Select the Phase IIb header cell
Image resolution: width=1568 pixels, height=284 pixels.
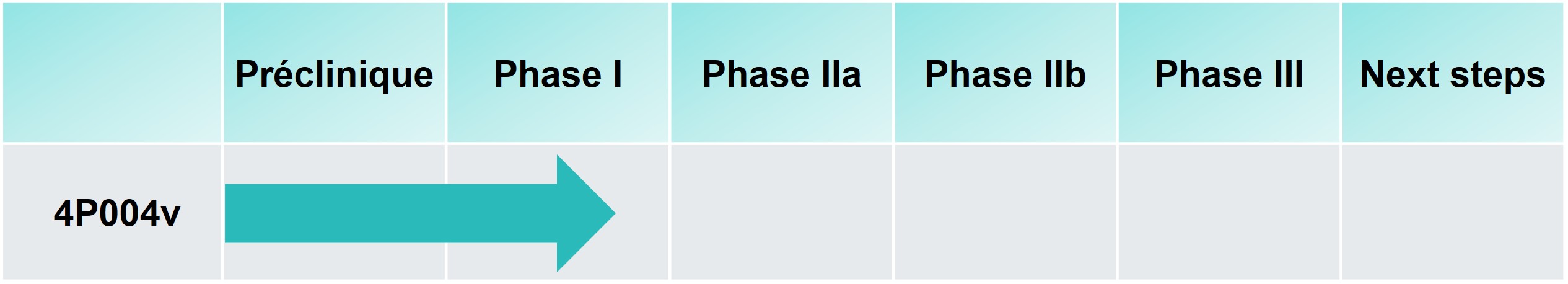[1005, 74]
